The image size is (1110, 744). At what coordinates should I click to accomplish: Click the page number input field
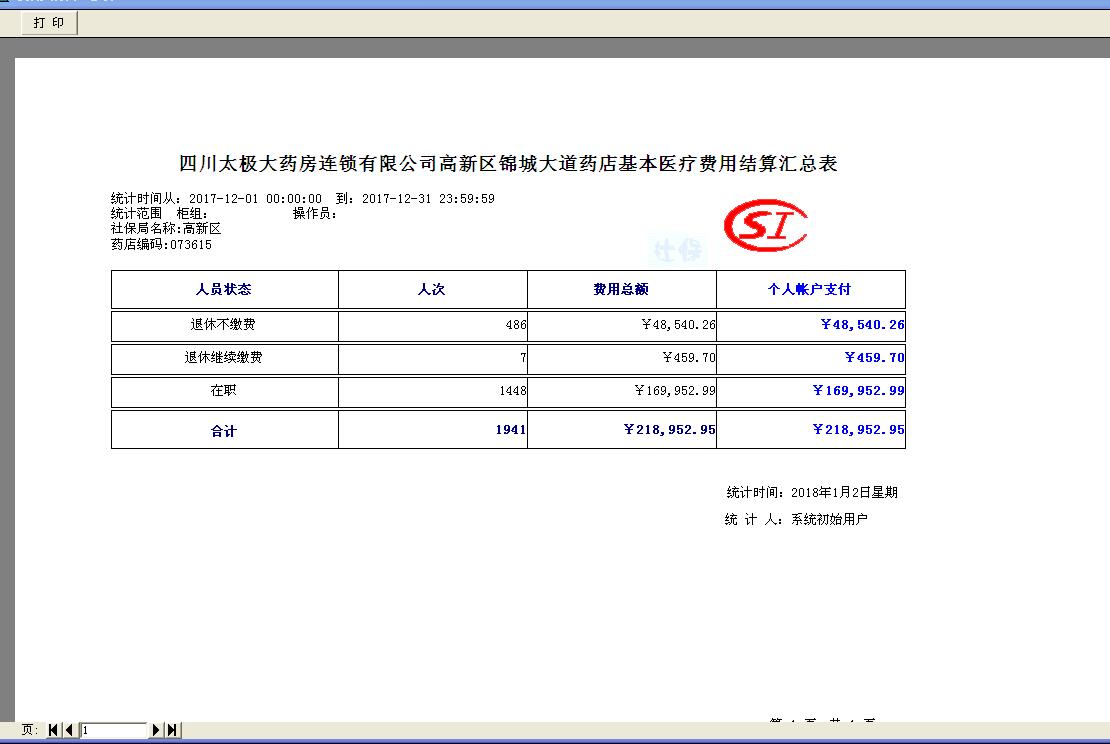[113, 730]
